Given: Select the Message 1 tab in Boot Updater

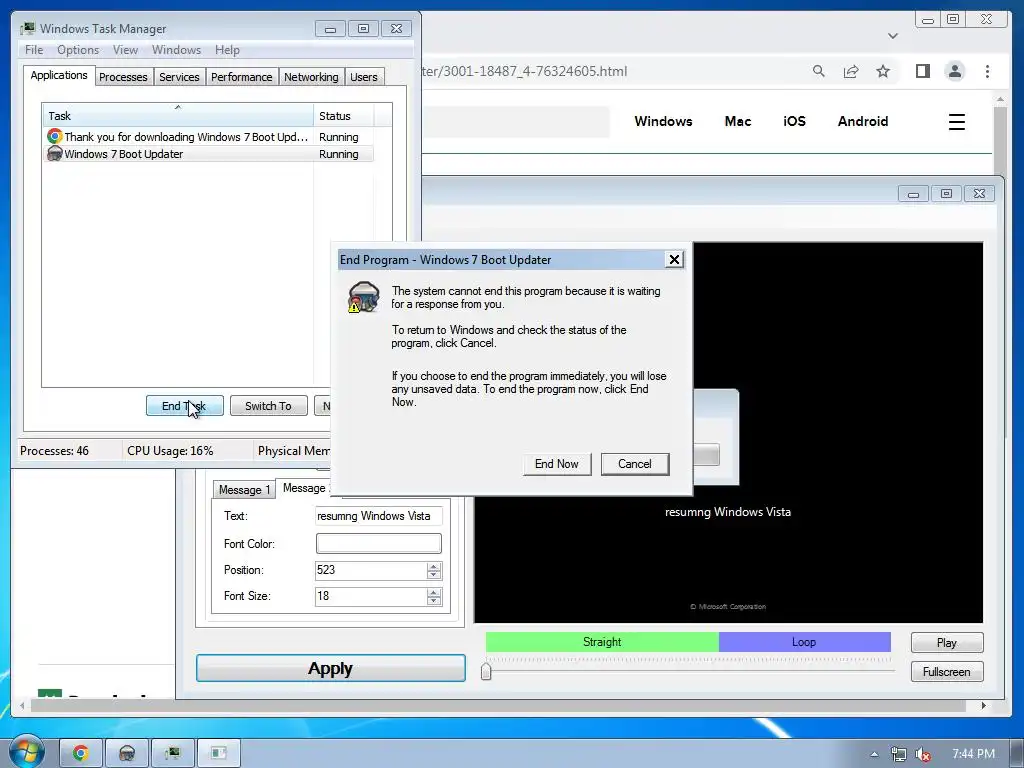Looking at the screenshot, I should tap(244, 490).
